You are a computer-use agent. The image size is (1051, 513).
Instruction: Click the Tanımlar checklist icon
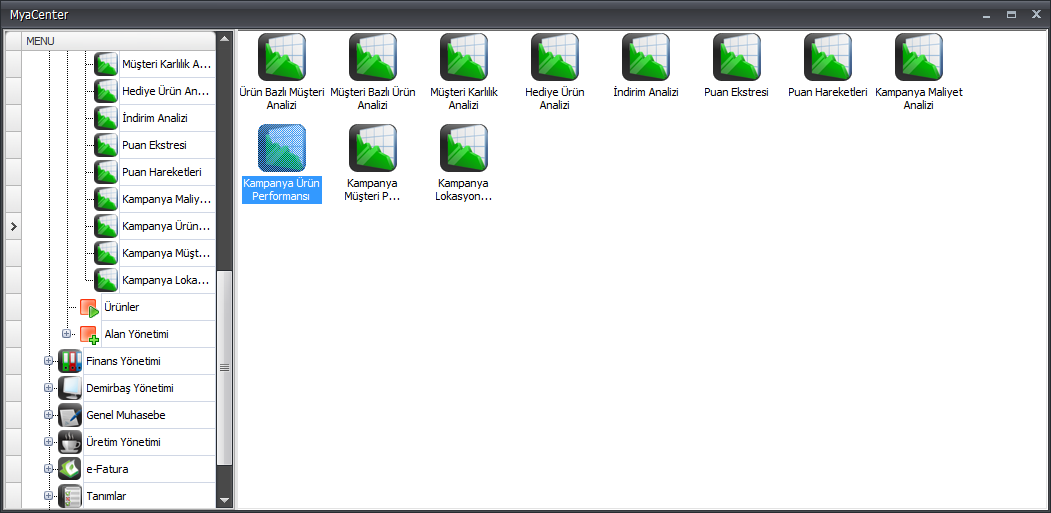[x=70, y=496]
